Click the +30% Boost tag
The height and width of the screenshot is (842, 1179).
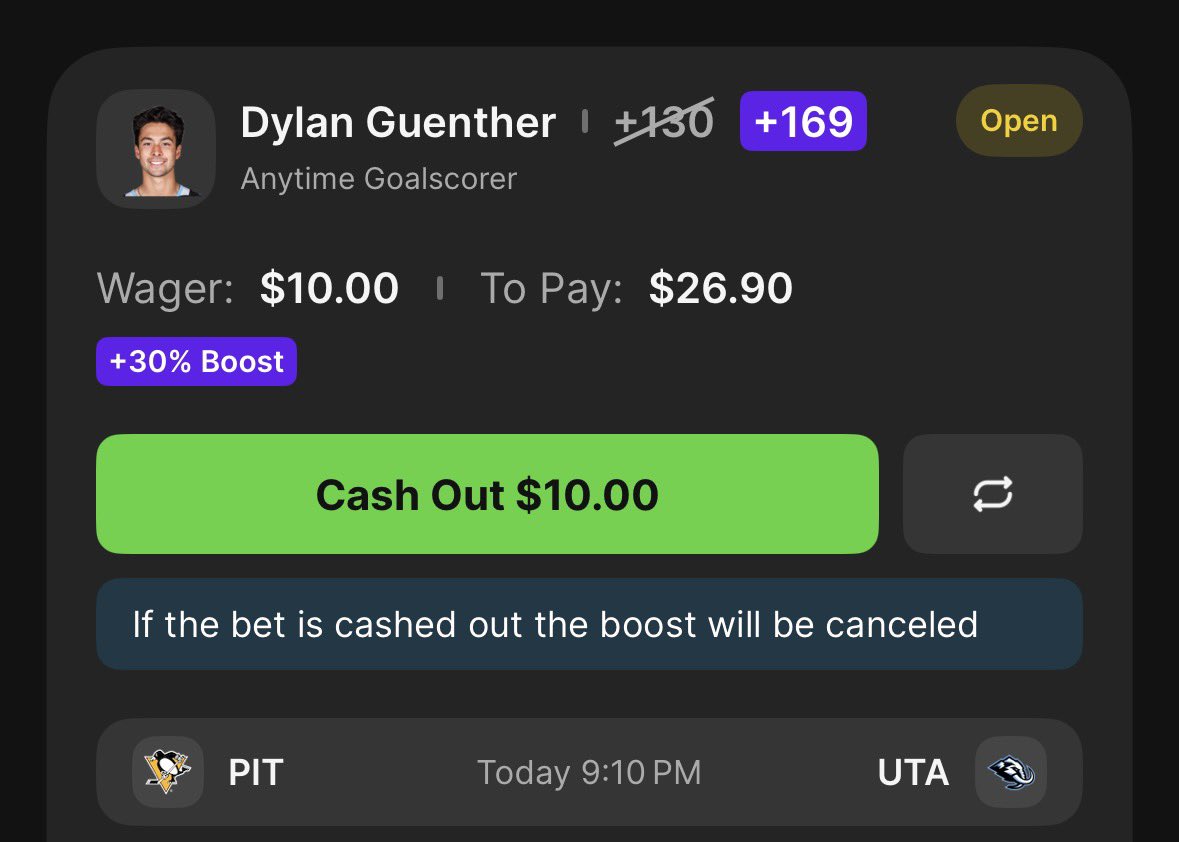tap(196, 362)
